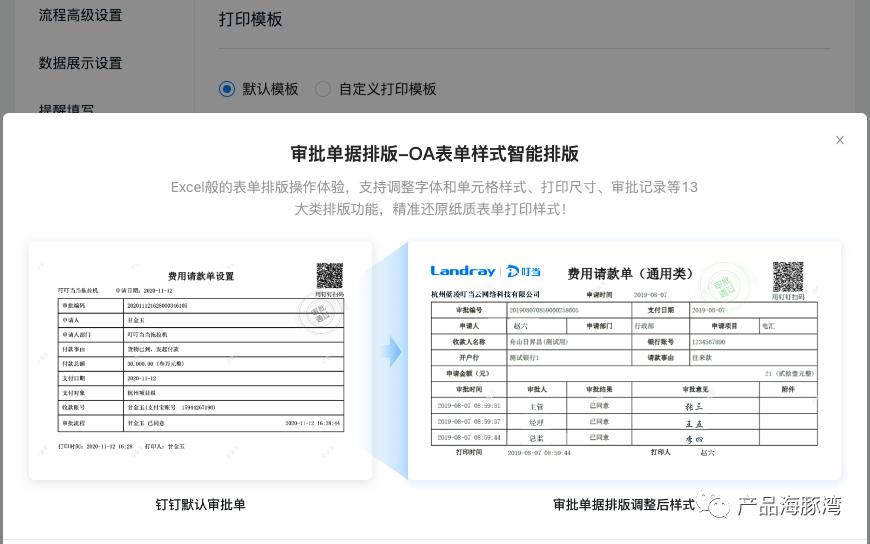This screenshot has width=870, height=544.
Task: Click the Landray logo in the form header
Action: [x=463, y=271]
